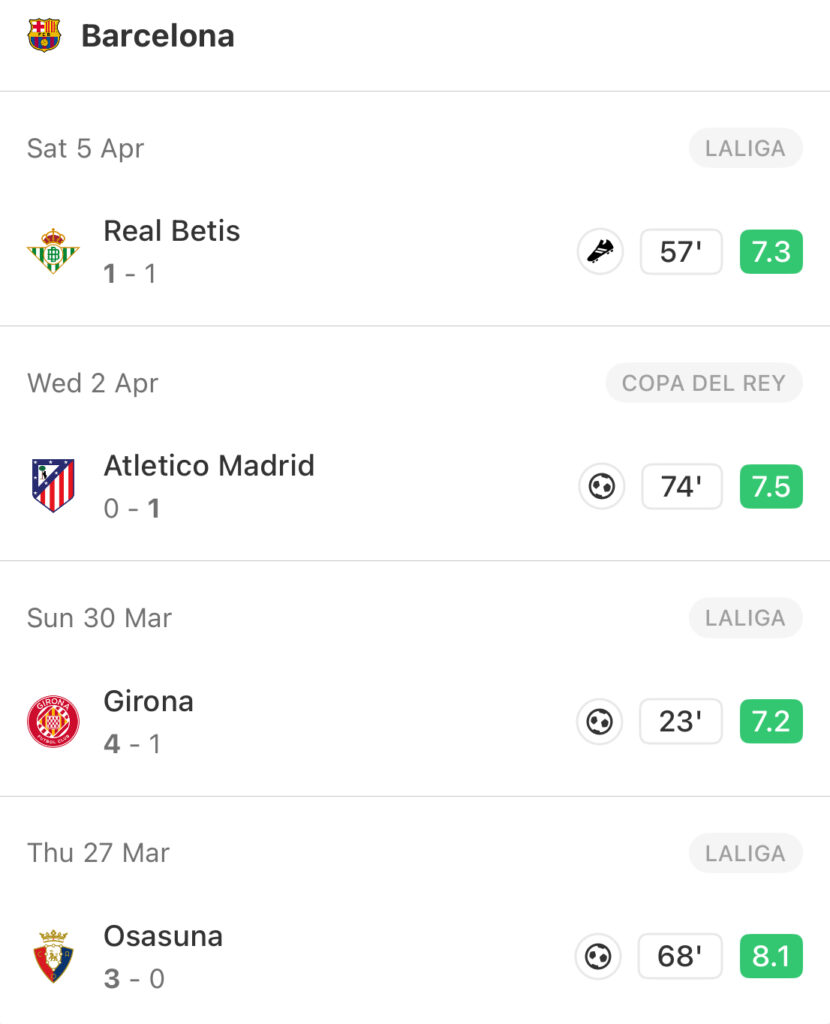The height and width of the screenshot is (1024, 830).
Task: Open the Osasuna 3 - 0 match
Action: tap(415, 957)
